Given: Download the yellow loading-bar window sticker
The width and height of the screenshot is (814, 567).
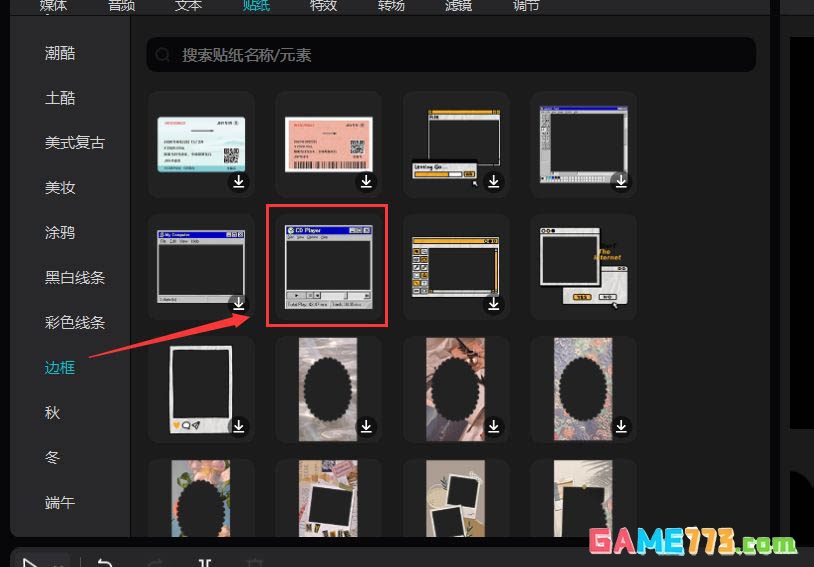Looking at the screenshot, I should coord(494,181).
